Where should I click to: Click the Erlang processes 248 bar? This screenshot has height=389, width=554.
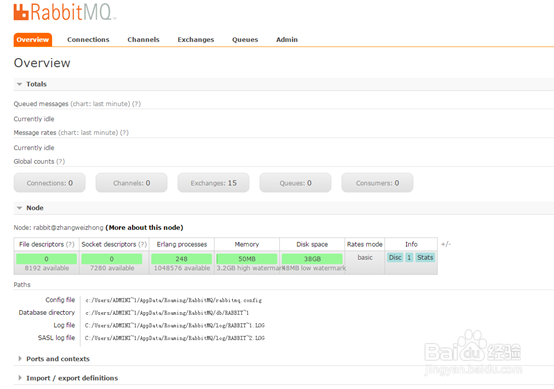(x=182, y=259)
